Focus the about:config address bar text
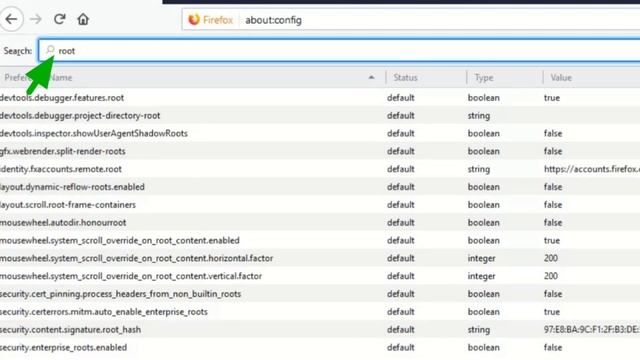 tap(273, 20)
